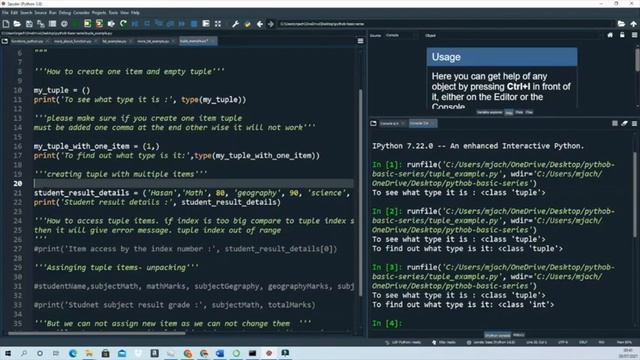Click the green Run file icon
The height and width of the screenshot is (360, 640).
76,24
